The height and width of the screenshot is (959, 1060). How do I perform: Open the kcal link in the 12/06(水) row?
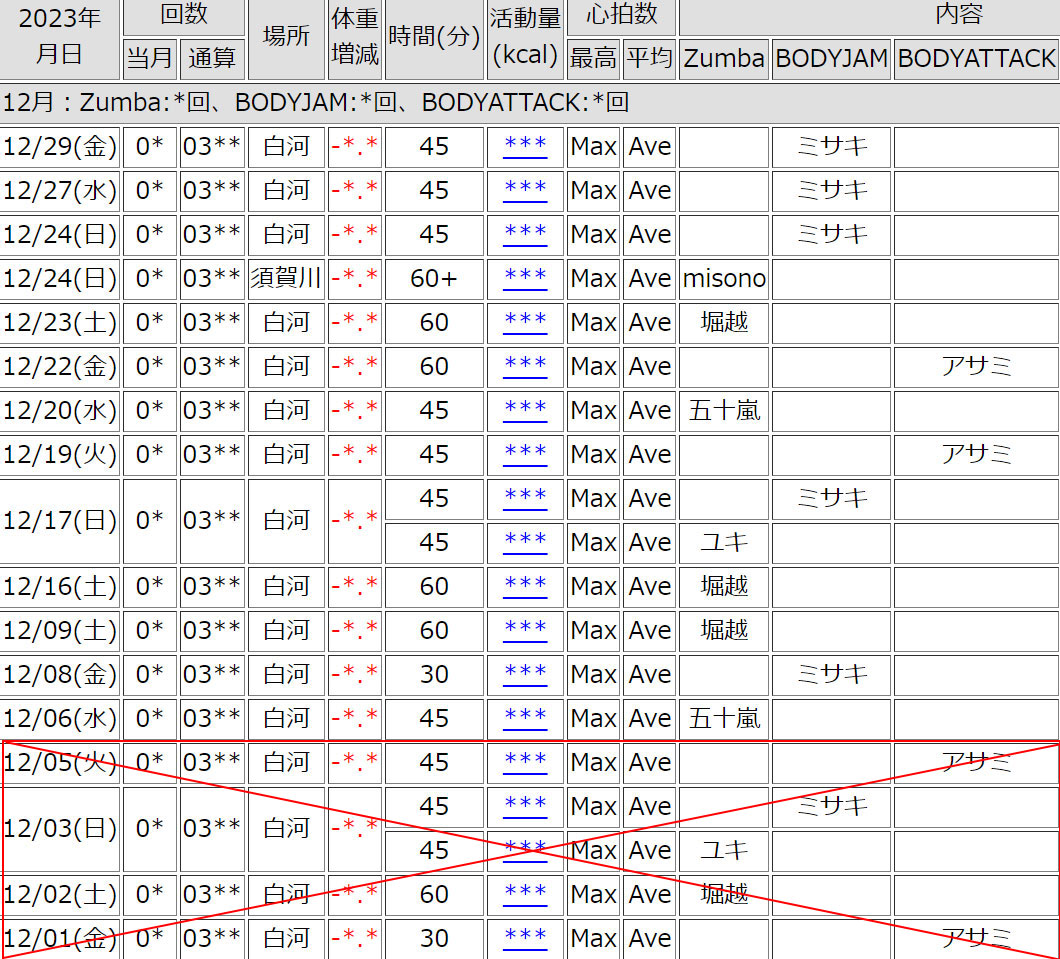pyautogui.click(x=525, y=718)
